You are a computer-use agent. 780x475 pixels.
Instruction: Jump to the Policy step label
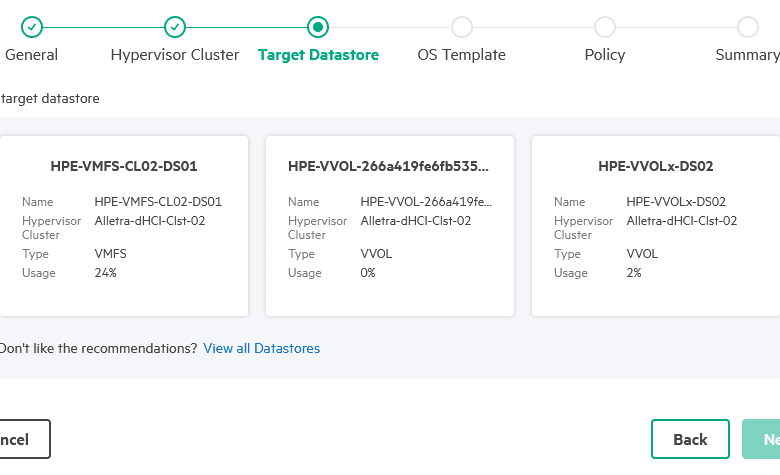click(x=605, y=55)
